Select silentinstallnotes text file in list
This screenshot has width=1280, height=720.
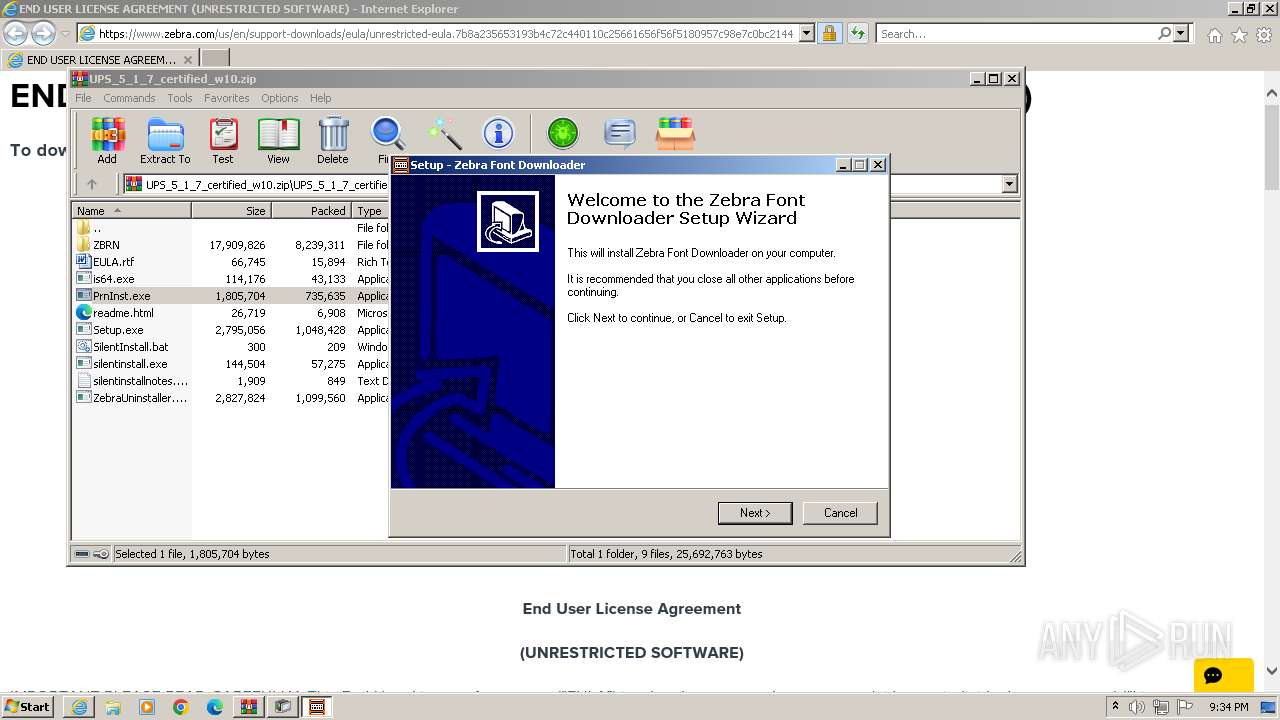140,381
